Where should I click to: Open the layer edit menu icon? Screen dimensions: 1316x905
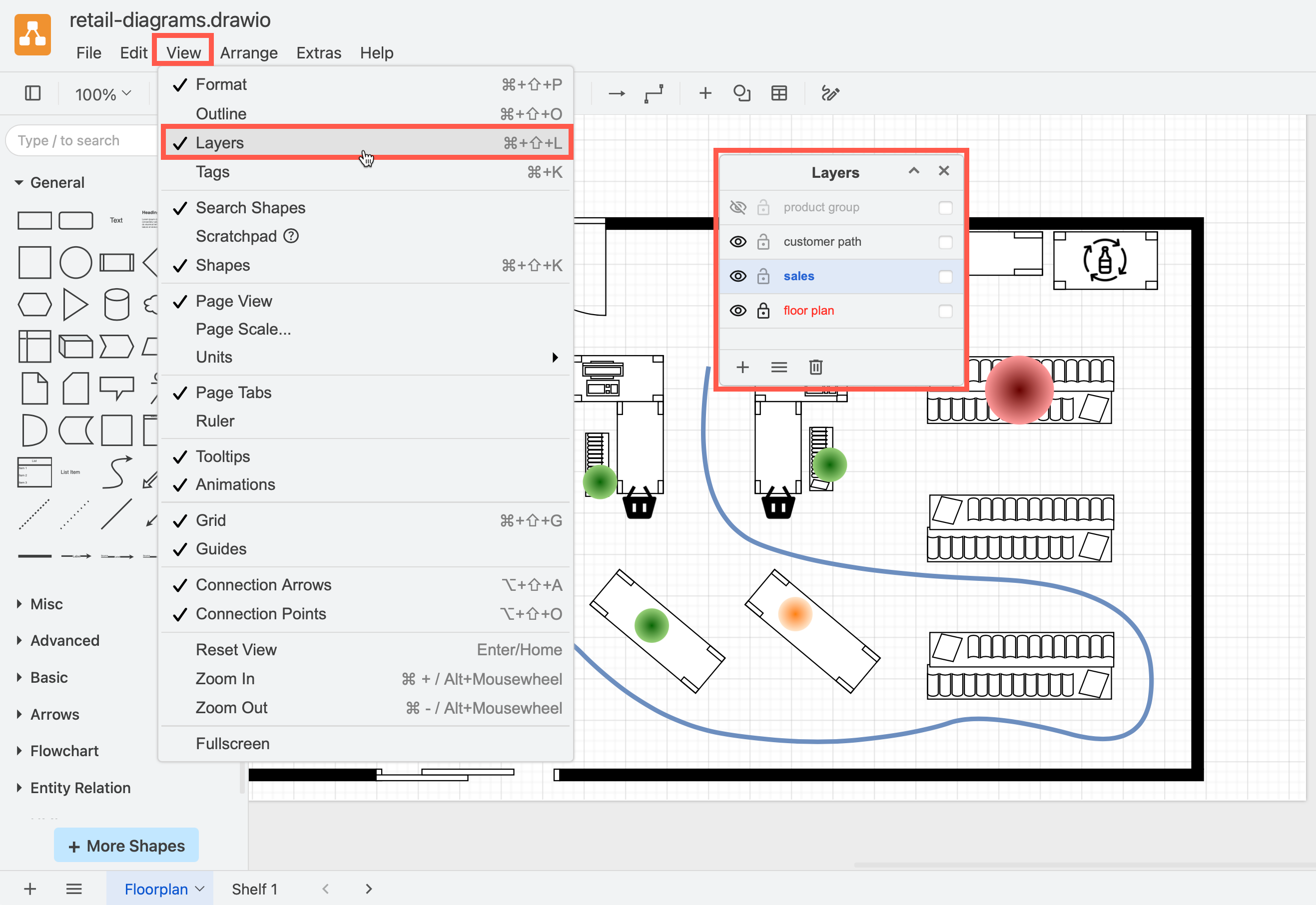tap(779, 367)
